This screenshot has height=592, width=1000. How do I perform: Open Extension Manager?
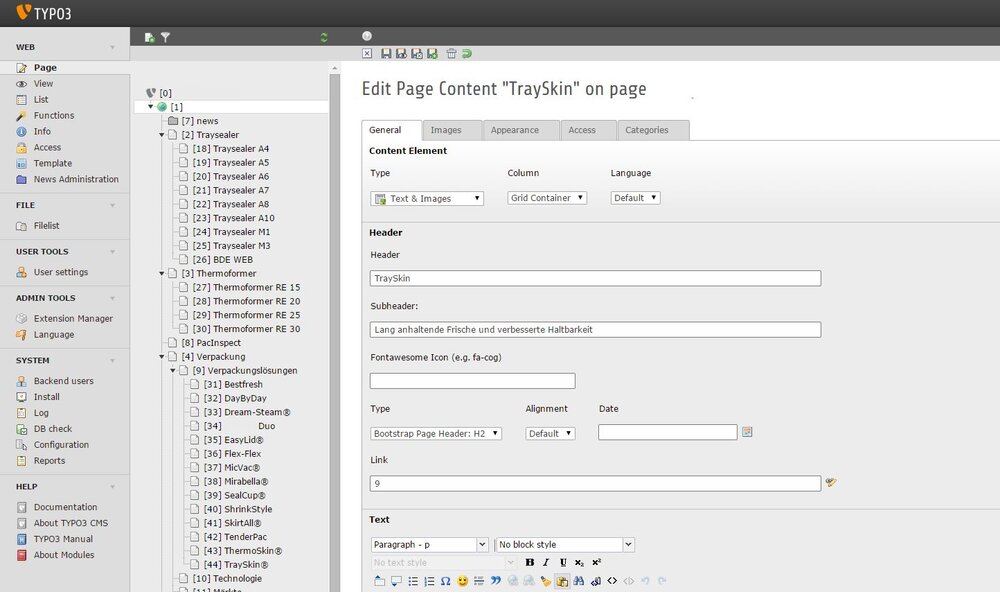(73, 318)
